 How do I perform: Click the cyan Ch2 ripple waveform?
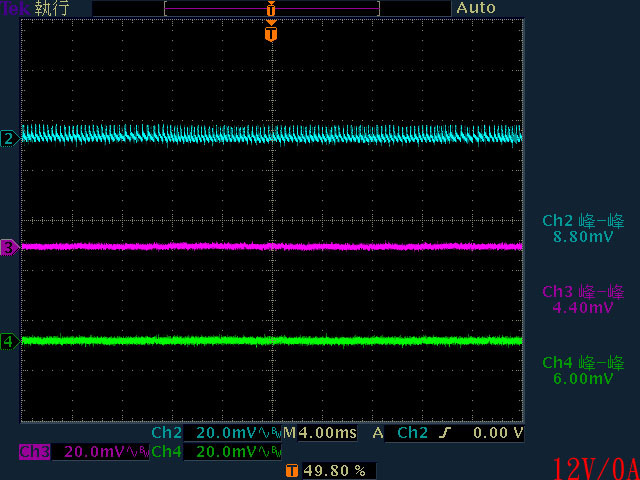coord(272,134)
